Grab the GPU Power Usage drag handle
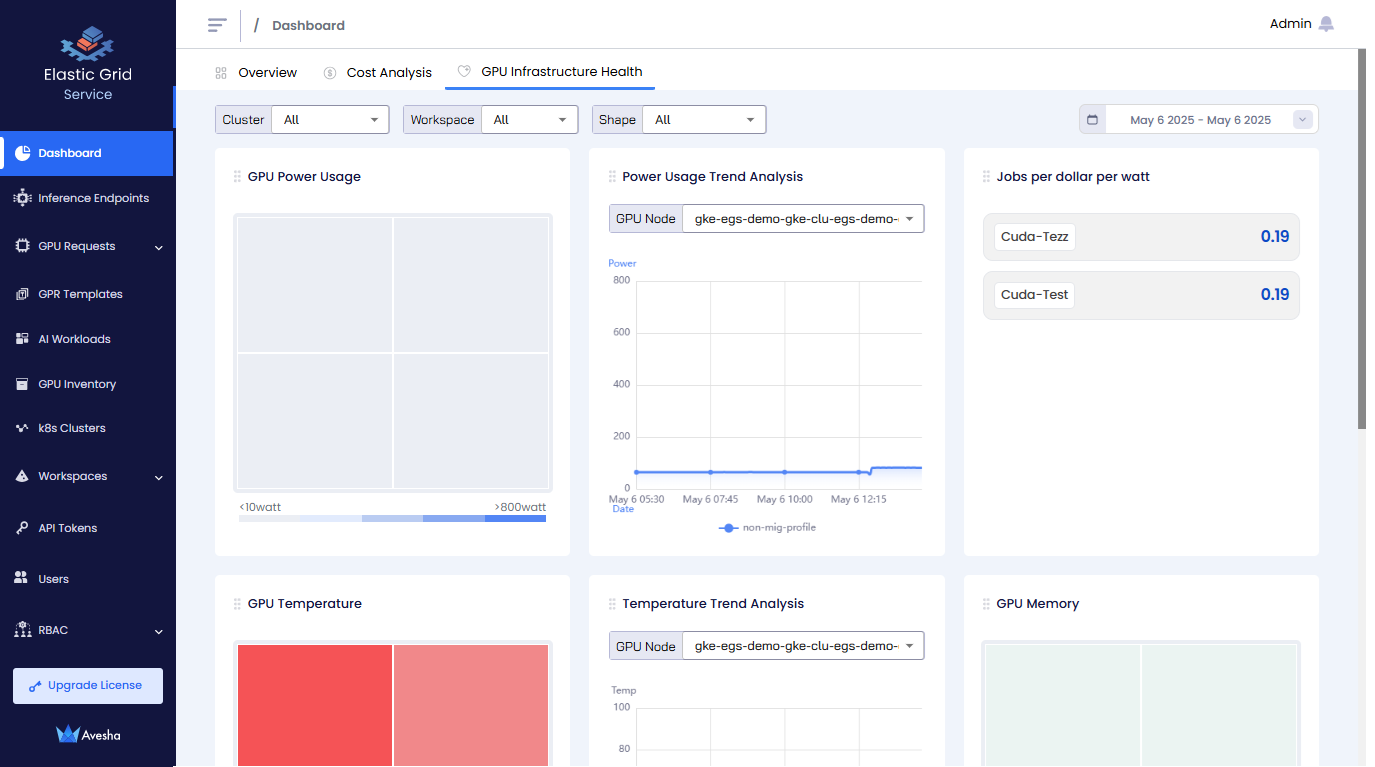Image resolution: width=1375 pixels, height=767 pixels. click(x=237, y=177)
